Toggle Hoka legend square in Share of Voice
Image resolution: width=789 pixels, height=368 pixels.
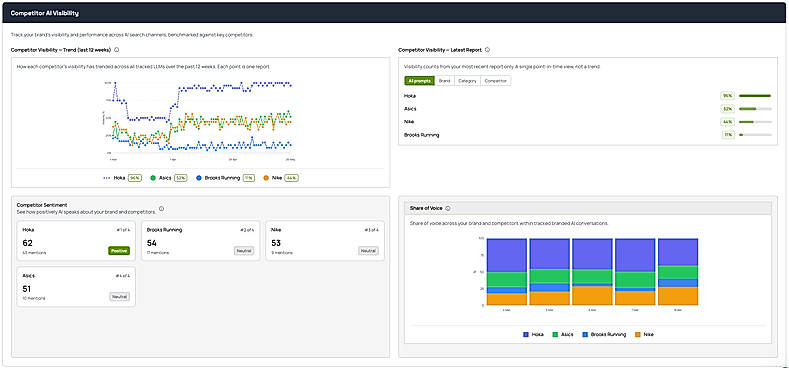(526, 334)
